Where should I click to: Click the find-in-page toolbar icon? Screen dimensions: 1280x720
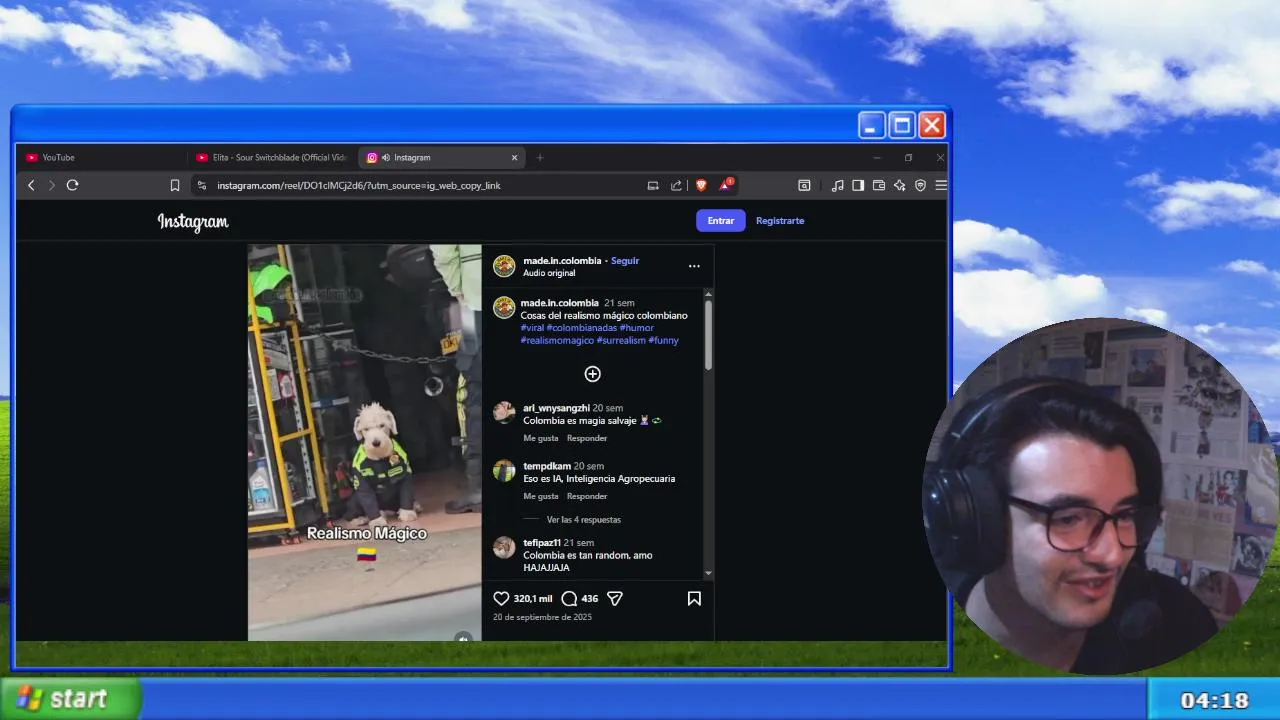coord(804,185)
